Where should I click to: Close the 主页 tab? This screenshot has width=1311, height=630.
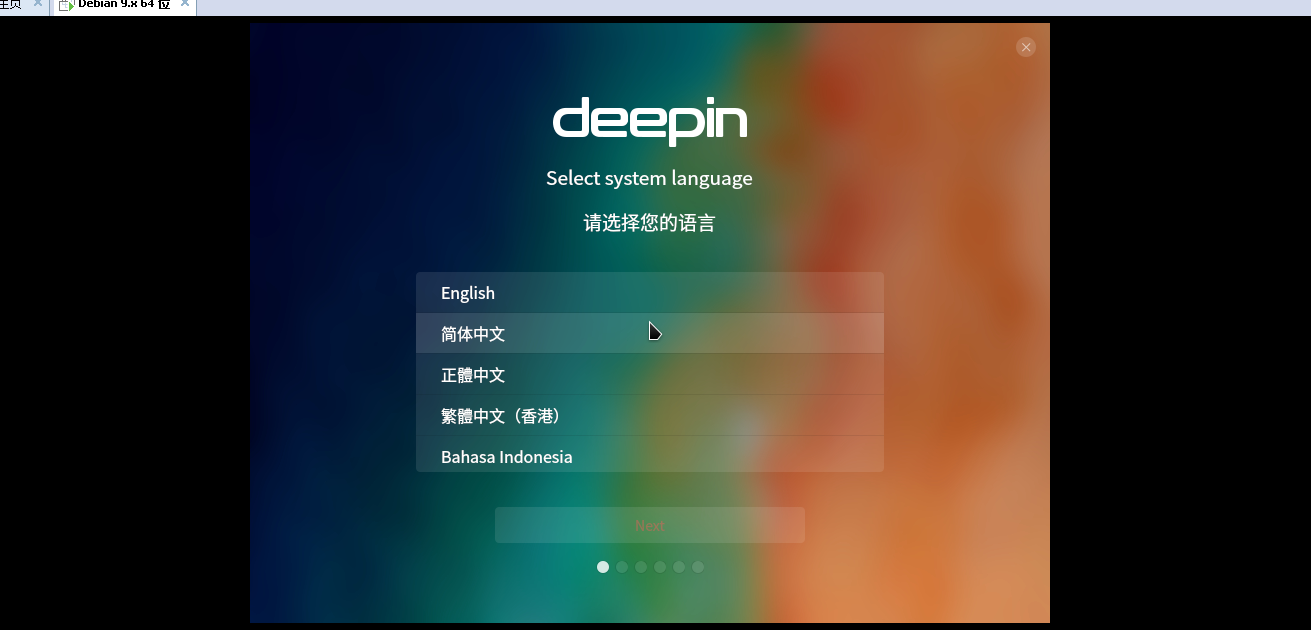(x=38, y=4)
